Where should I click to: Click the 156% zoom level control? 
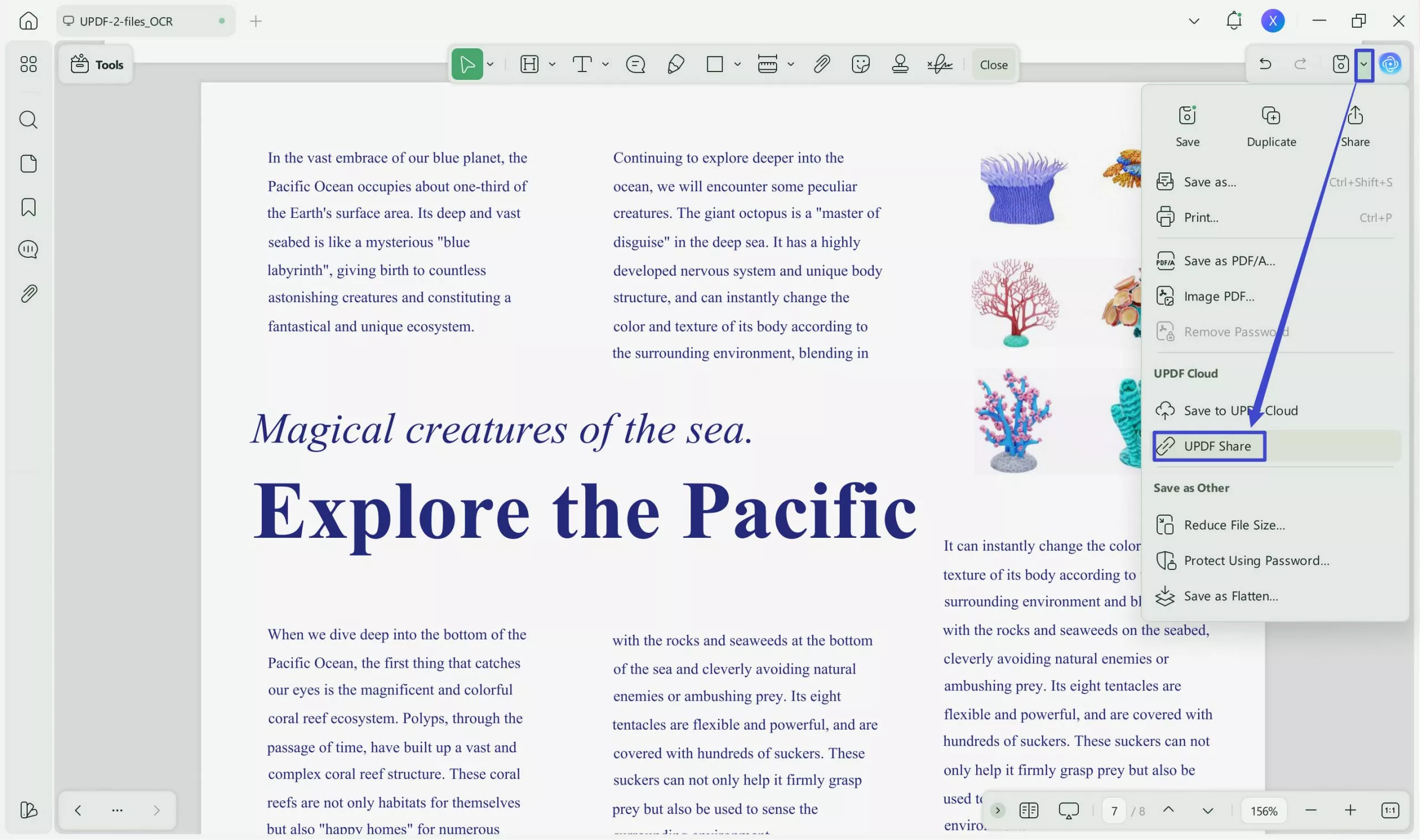[1263, 810]
